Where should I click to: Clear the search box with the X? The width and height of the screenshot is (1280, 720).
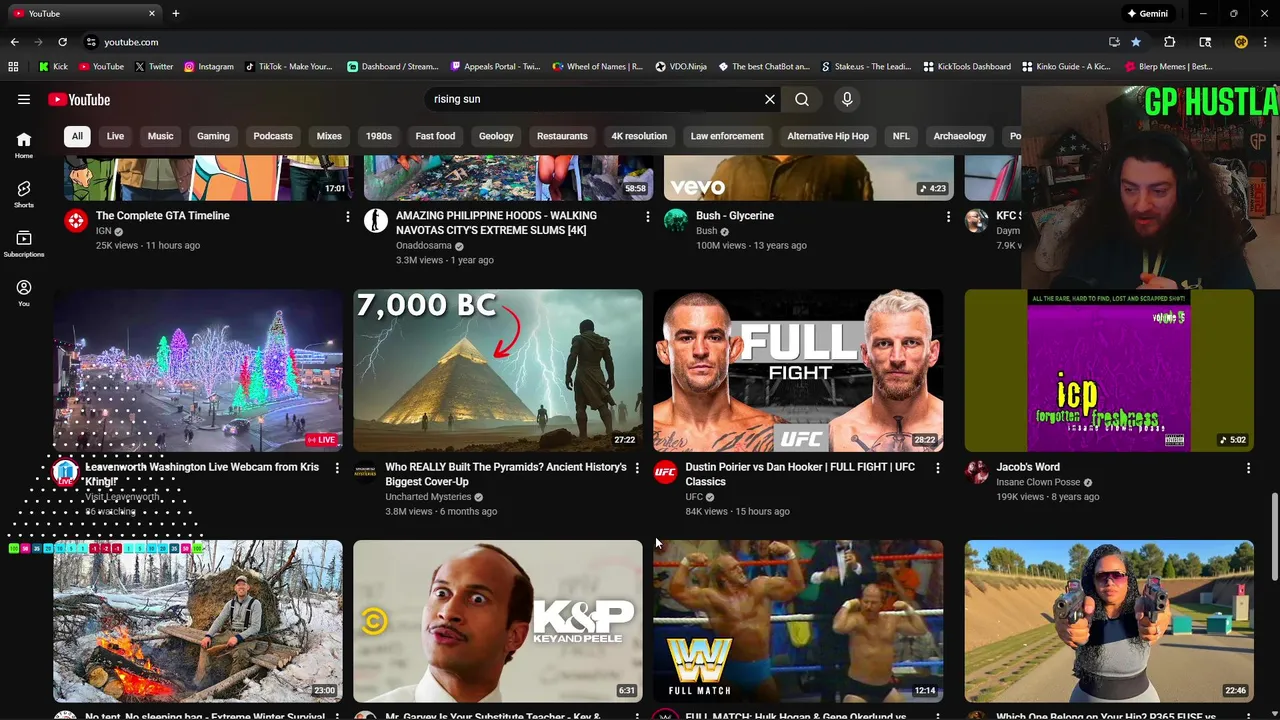pos(770,99)
